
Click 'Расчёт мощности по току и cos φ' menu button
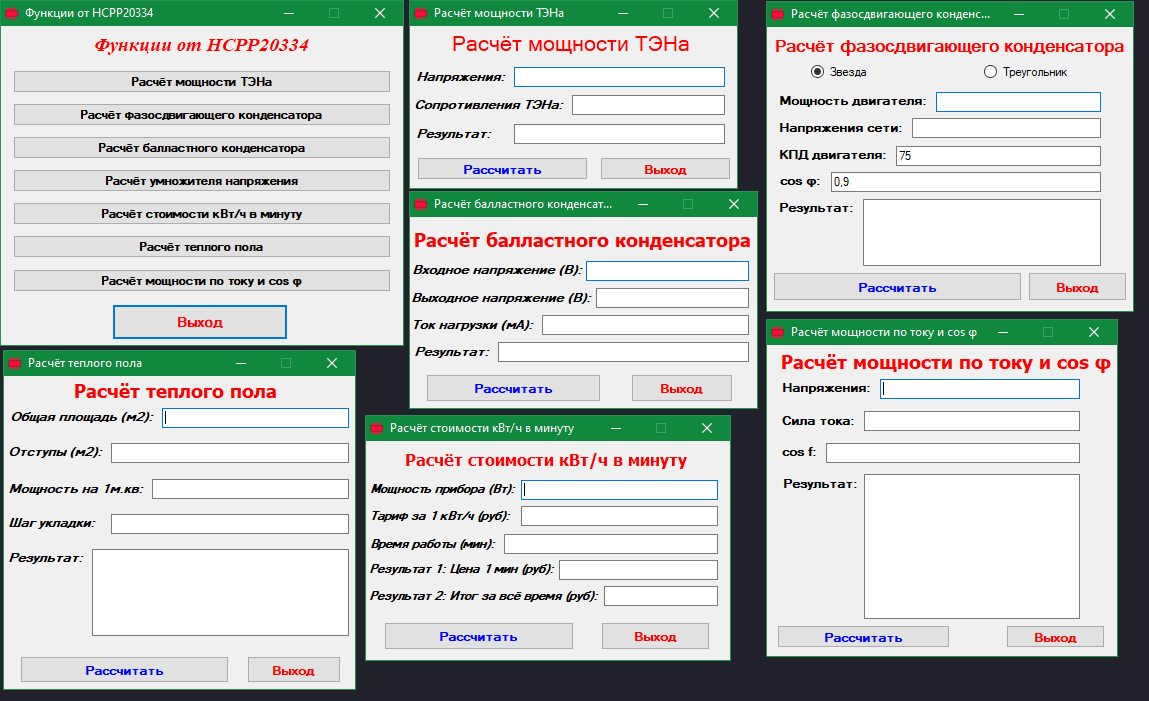pyautogui.click(x=201, y=281)
